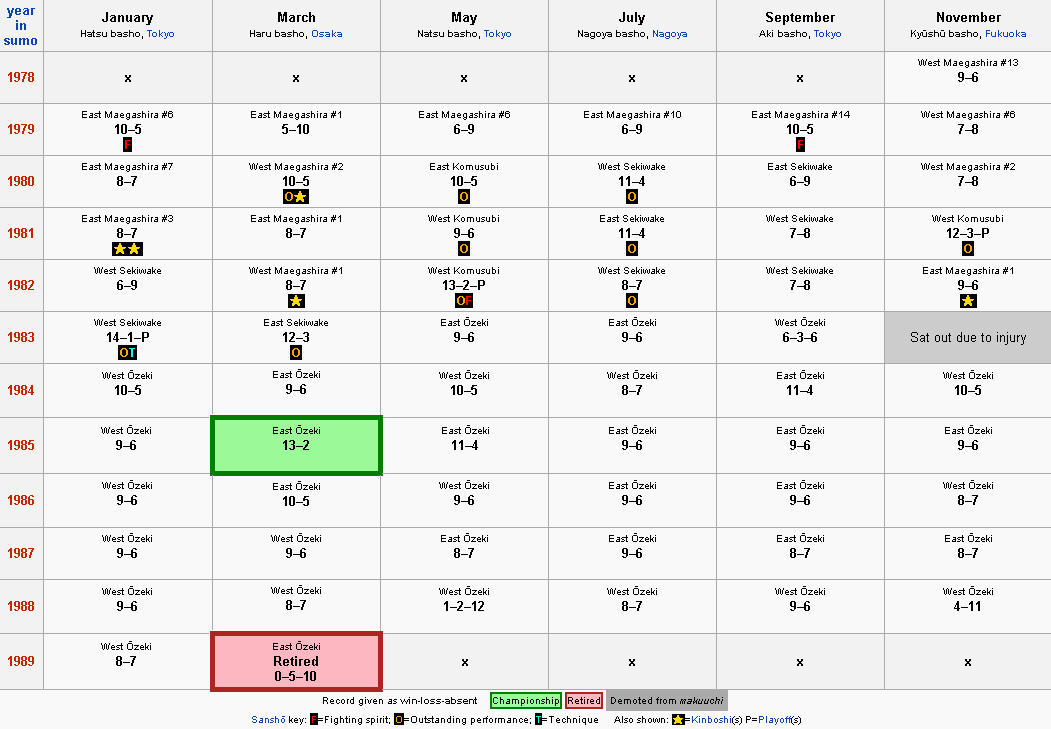The width and height of the screenshot is (1051, 729).
Task: Click the OF prize icon under May 1982
Action: tap(464, 301)
